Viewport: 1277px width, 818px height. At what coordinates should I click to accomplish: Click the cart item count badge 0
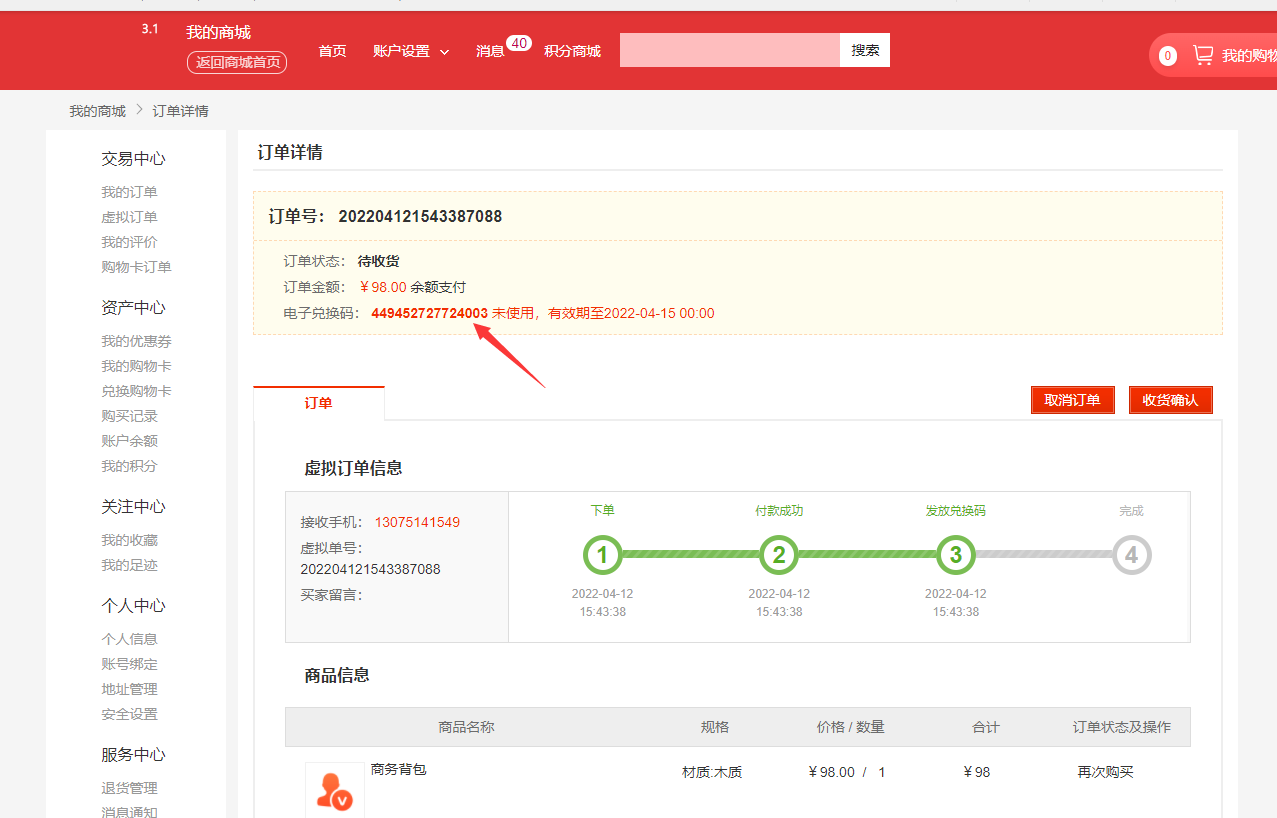click(1167, 56)
